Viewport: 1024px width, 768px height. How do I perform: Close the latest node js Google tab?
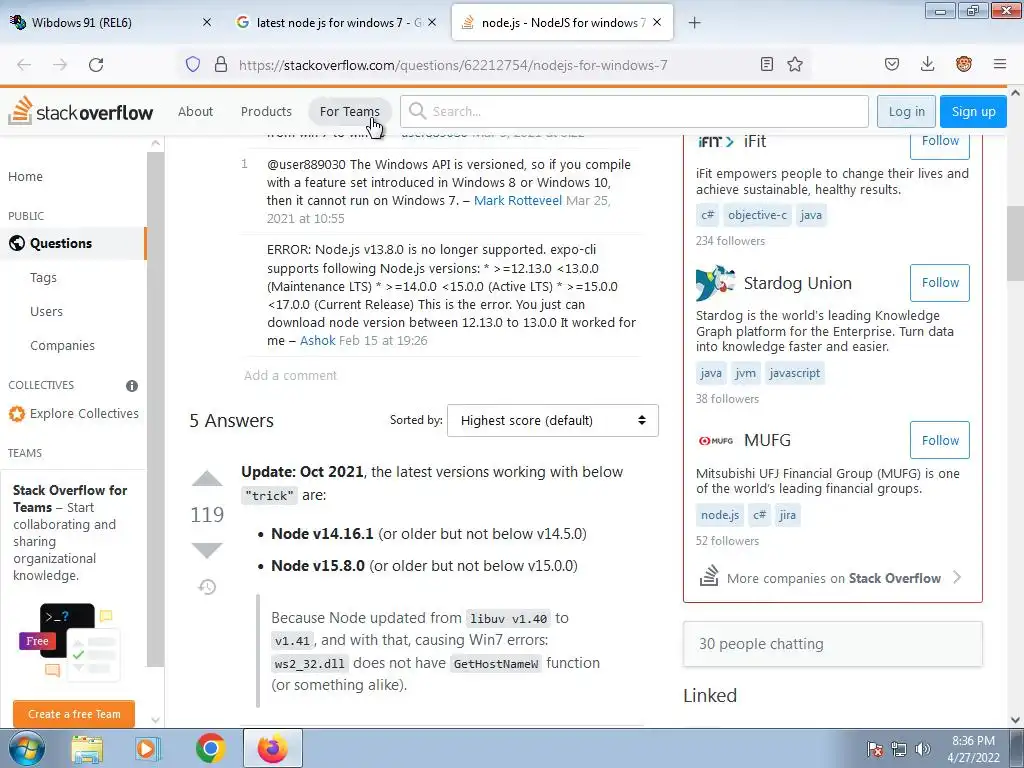[x=432, y=22]
